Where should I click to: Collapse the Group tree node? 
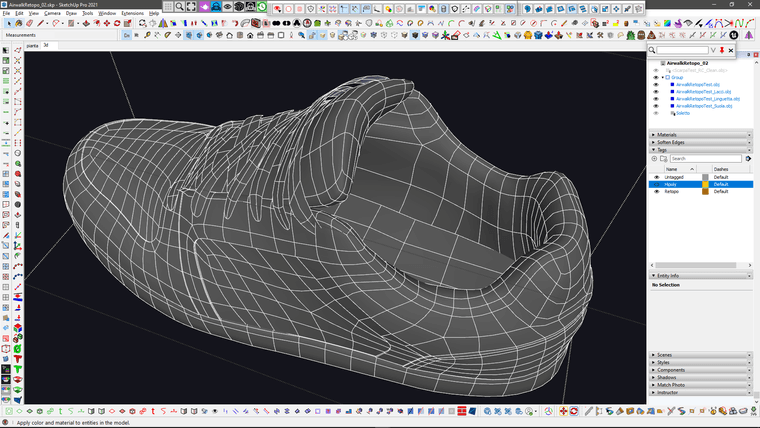(x=663, y=77)
